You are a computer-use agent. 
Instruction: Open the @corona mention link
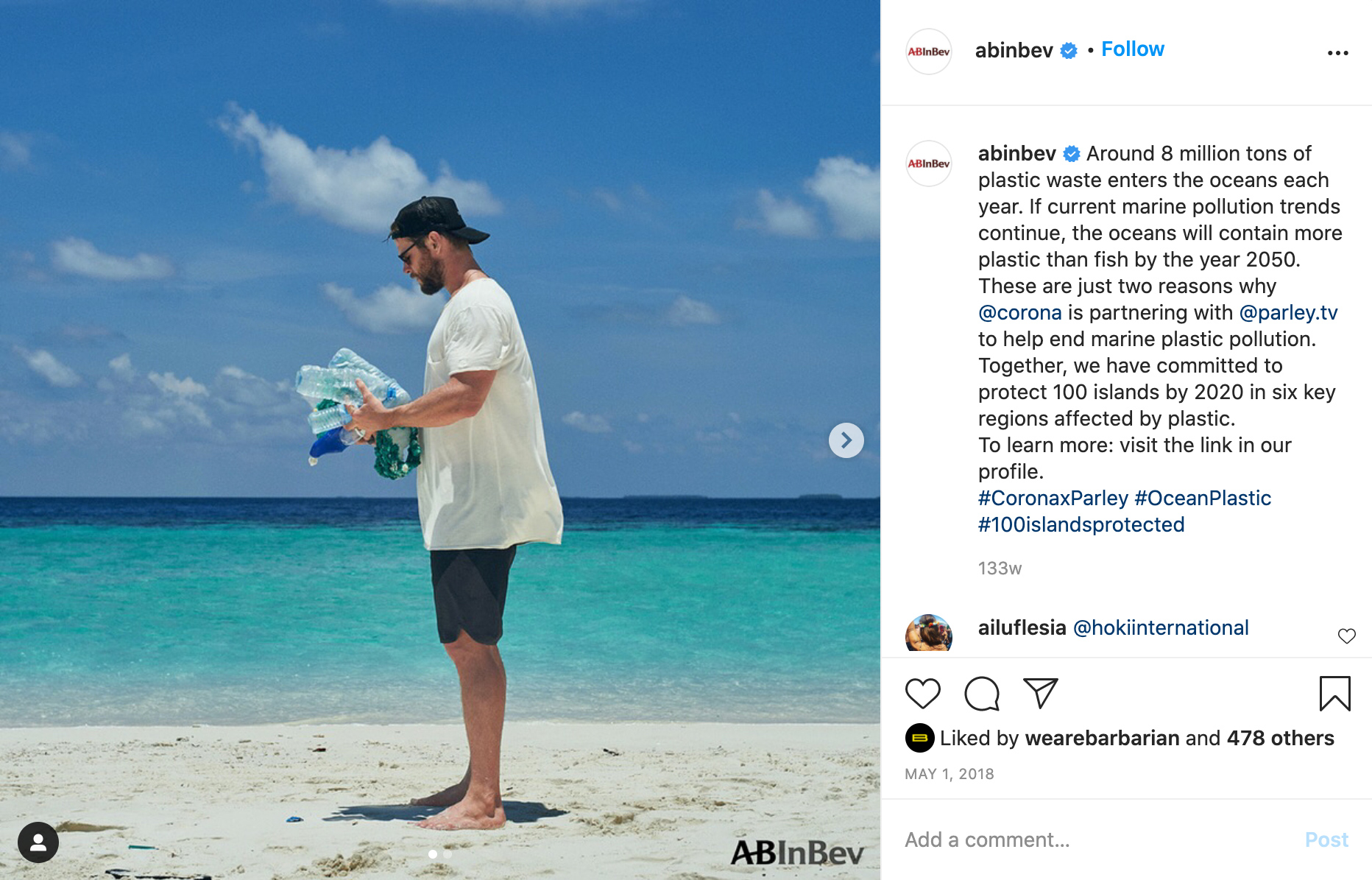(x=1019, y=312)
